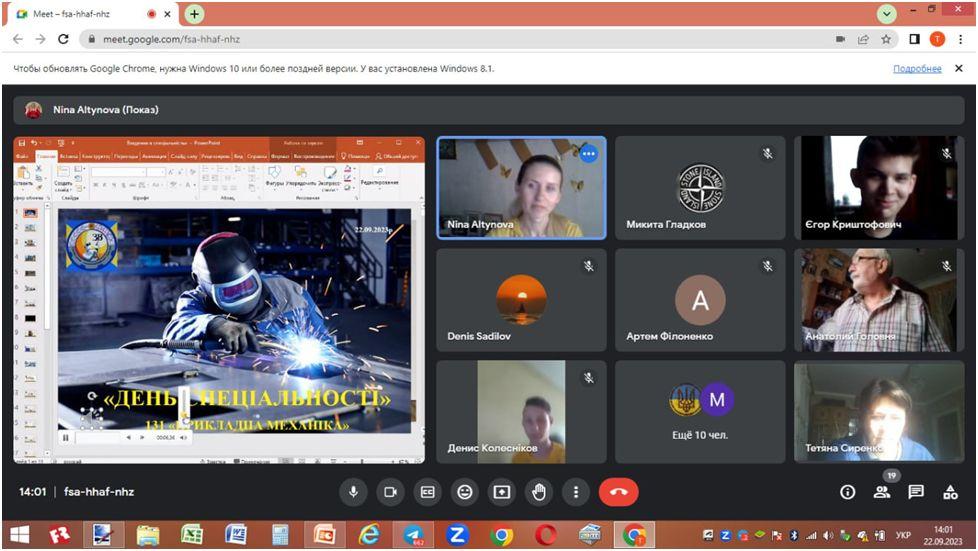
Task: Open meeting details info icon
Action: [847, 492]
